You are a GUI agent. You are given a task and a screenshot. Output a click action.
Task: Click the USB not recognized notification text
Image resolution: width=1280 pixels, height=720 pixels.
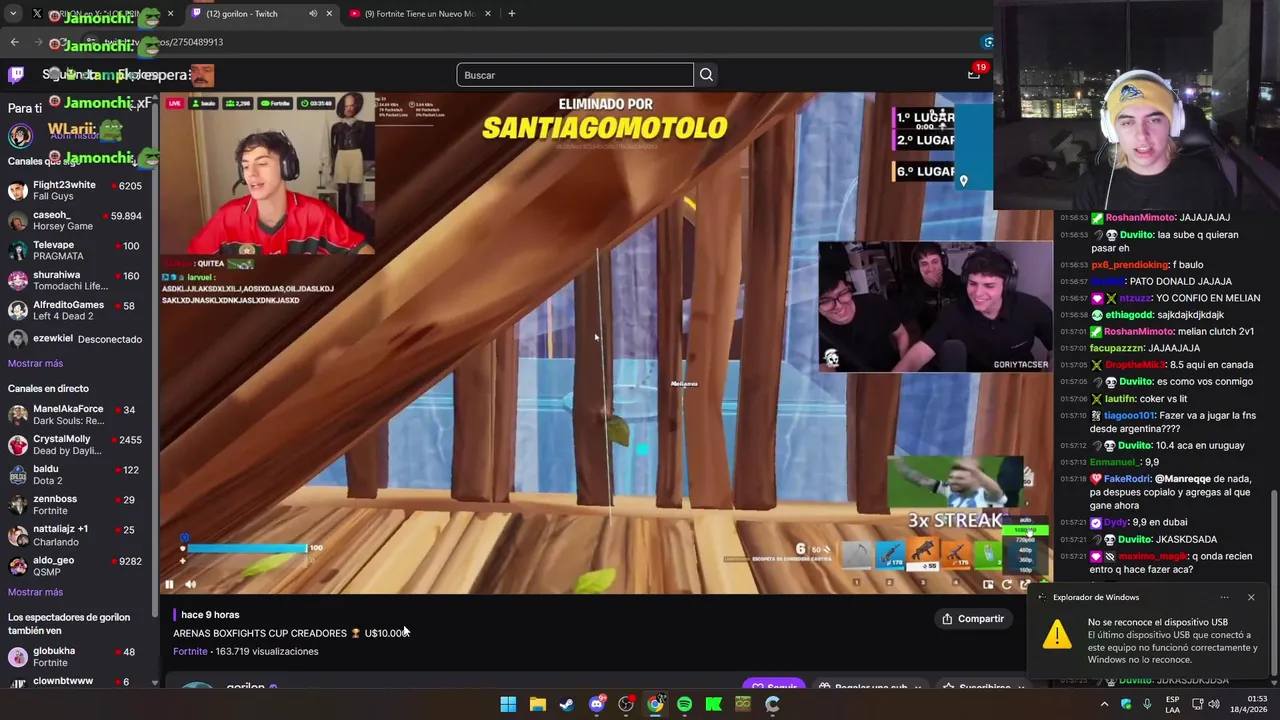point(1172,641)
